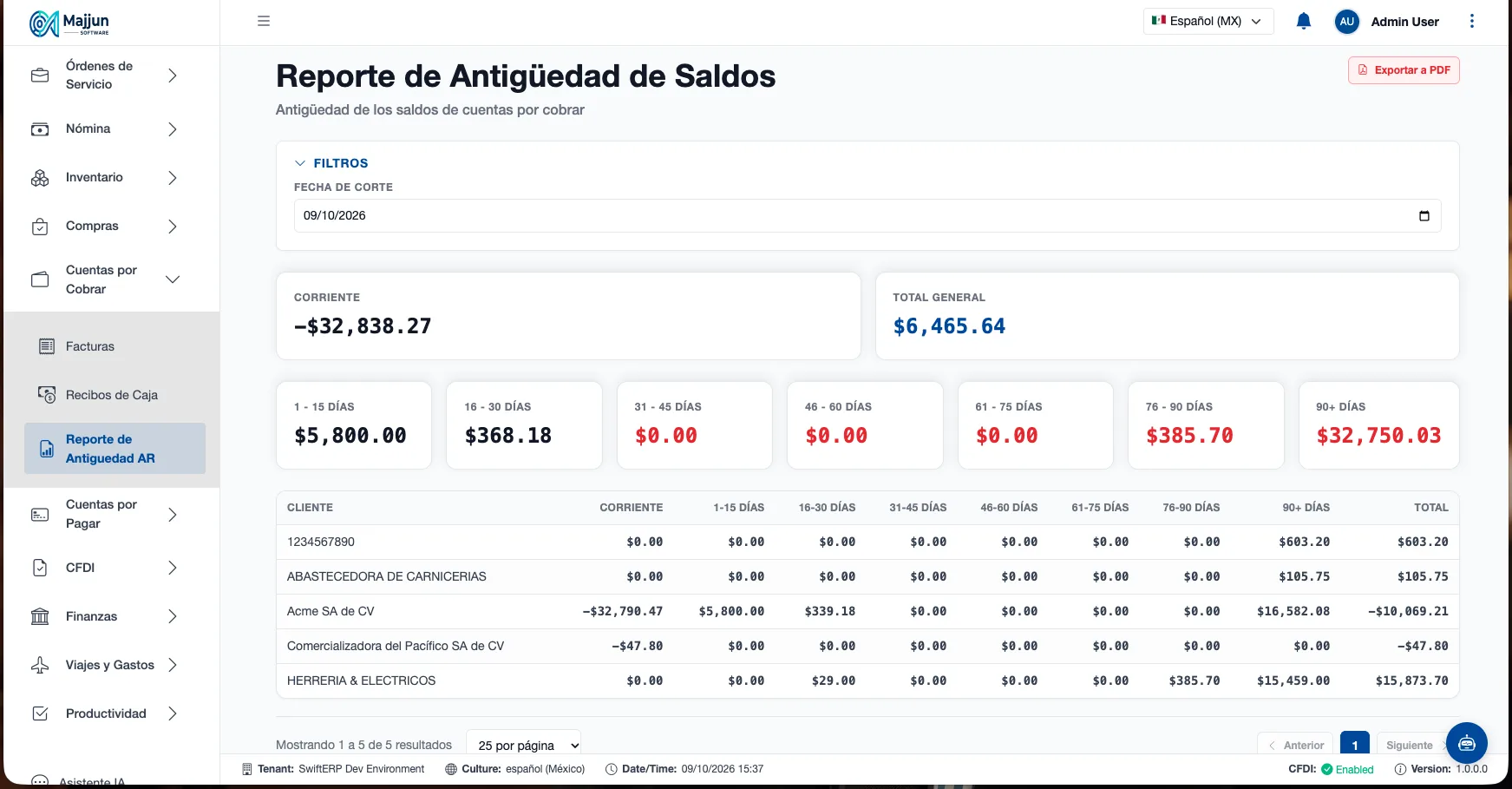Click the Anterior pagination button
The image size is (1512, 789).
(x=1296, y=746)
